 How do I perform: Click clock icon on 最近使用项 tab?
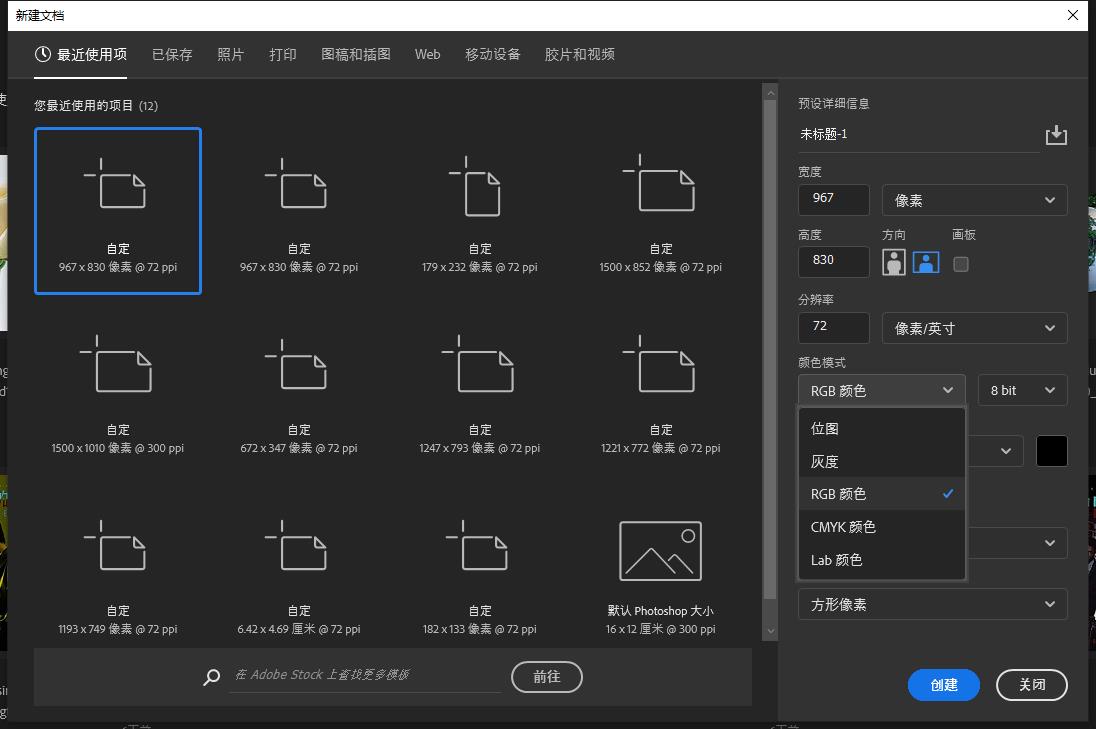click(43, 54)
